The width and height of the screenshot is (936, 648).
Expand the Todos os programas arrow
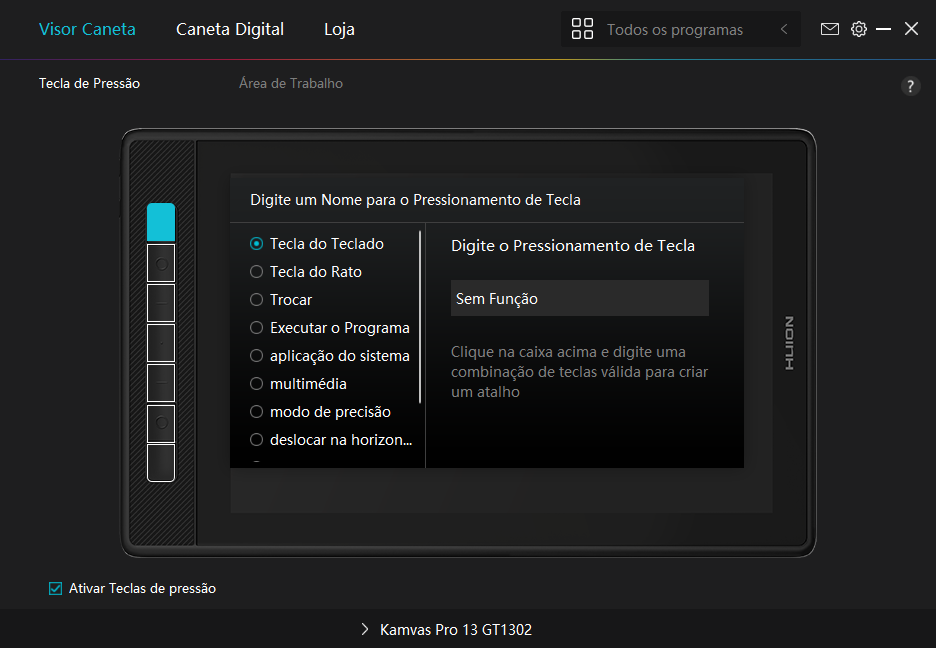click(784, 29)
